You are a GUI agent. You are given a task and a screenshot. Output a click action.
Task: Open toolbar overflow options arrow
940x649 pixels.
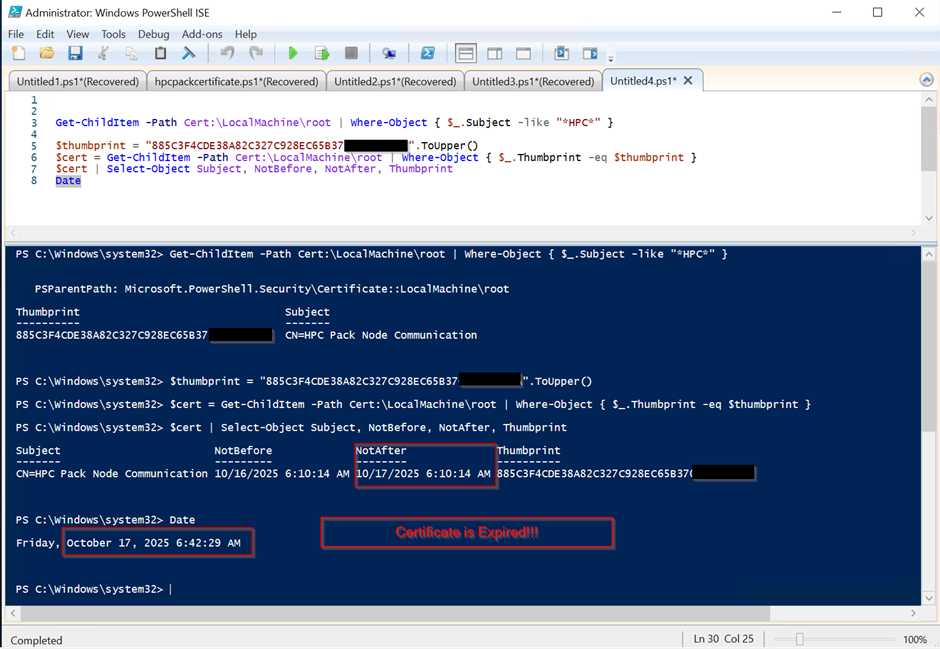pyautogui.click(x=611, y=59)
